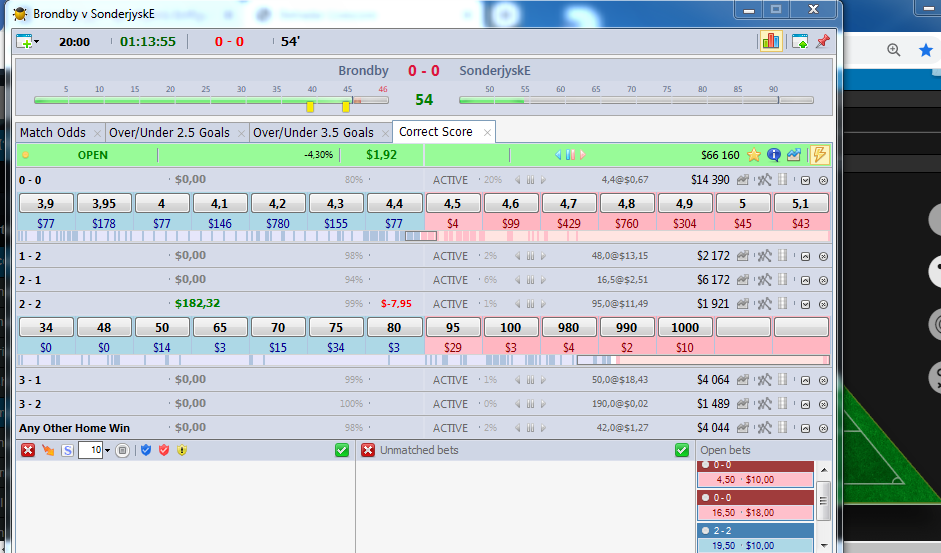
Task: Expand the 2 - 1 price row
Action: click(805, 280)
